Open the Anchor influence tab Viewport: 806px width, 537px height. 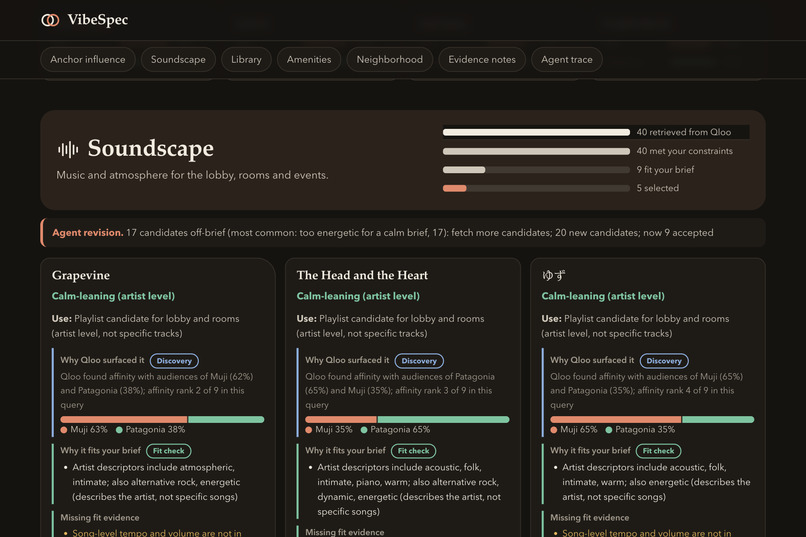[88, 60]
